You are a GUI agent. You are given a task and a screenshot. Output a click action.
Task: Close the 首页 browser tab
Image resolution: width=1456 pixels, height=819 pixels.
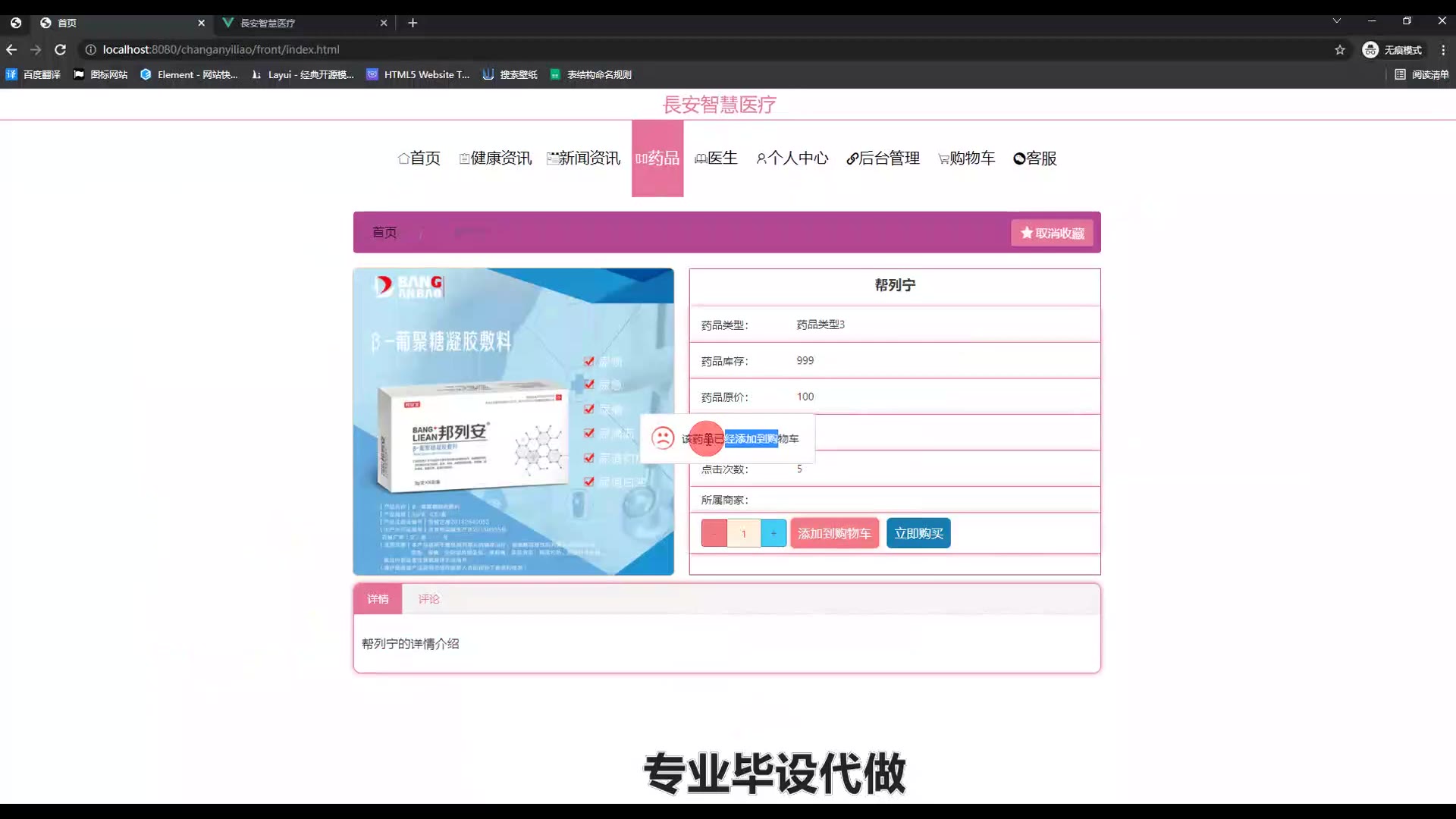(201, 23)
